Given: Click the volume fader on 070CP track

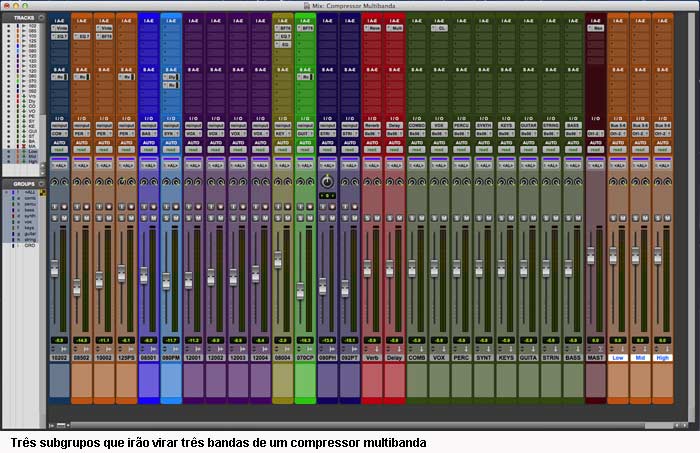Looking at the screenshot, I should (300, 291).
